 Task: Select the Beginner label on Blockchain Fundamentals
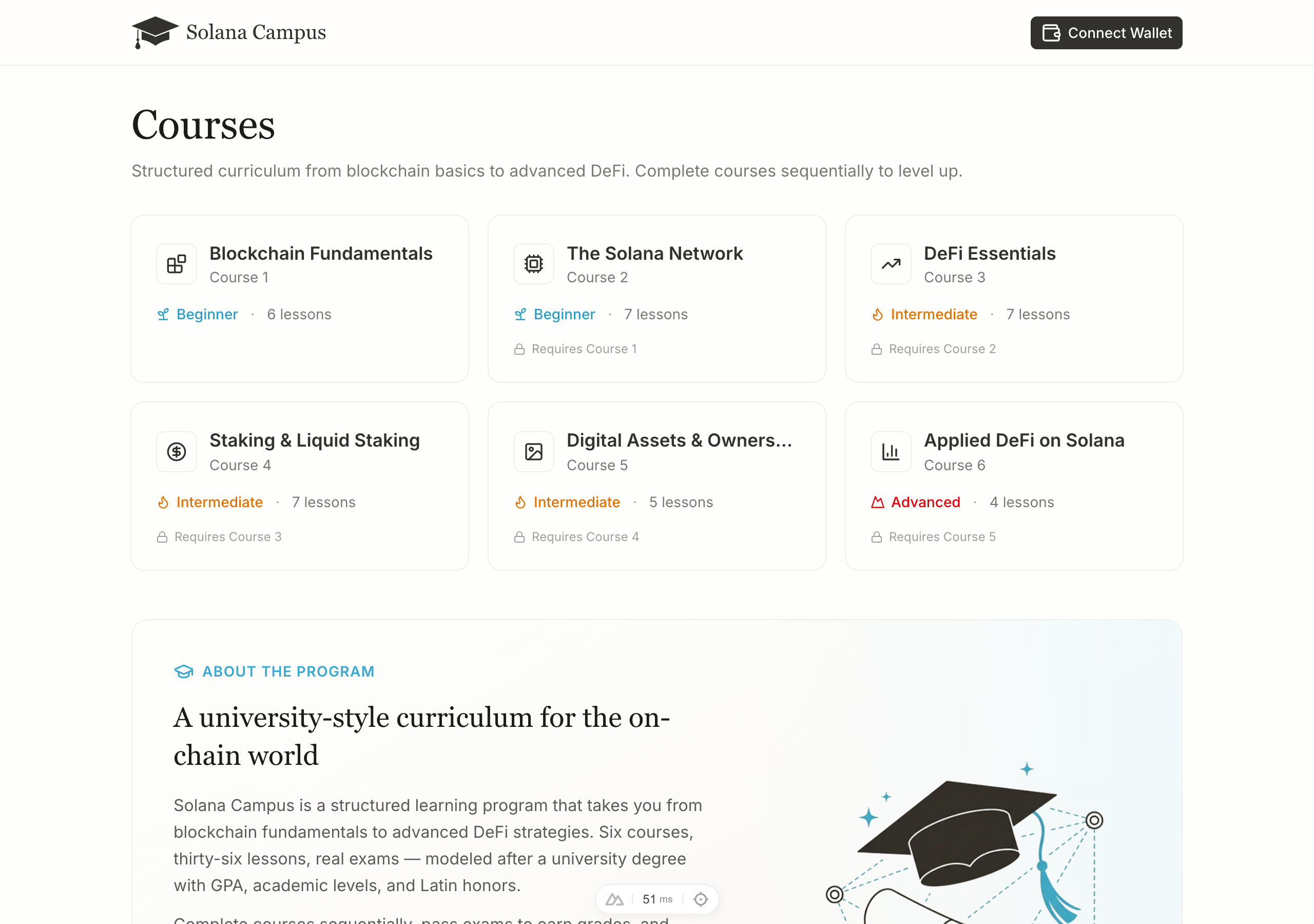click(207, 314)
